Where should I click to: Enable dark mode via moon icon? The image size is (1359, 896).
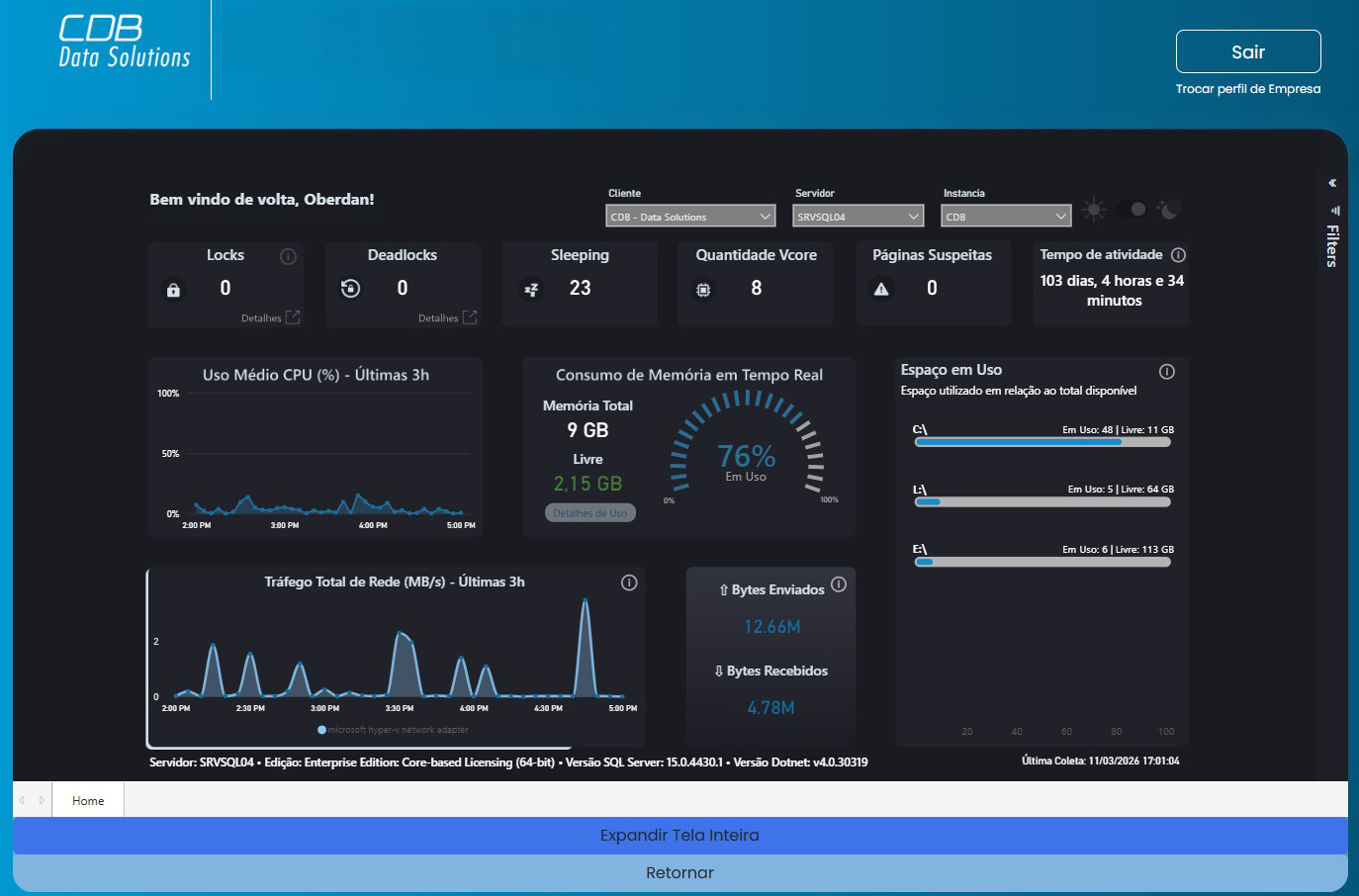[x=1170, y=210]
